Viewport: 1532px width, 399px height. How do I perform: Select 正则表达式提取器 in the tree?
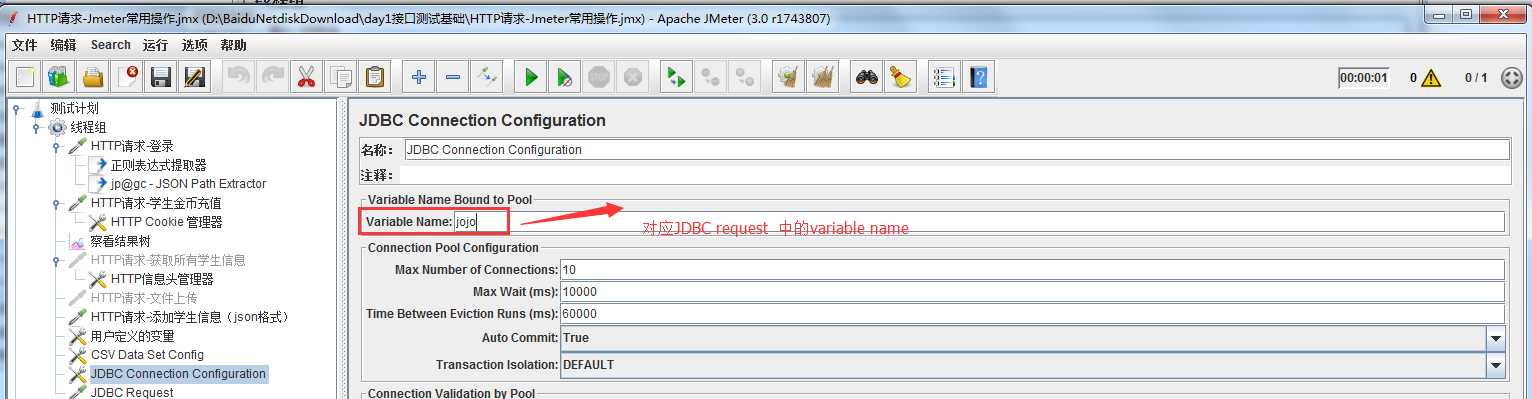[158, 165]
